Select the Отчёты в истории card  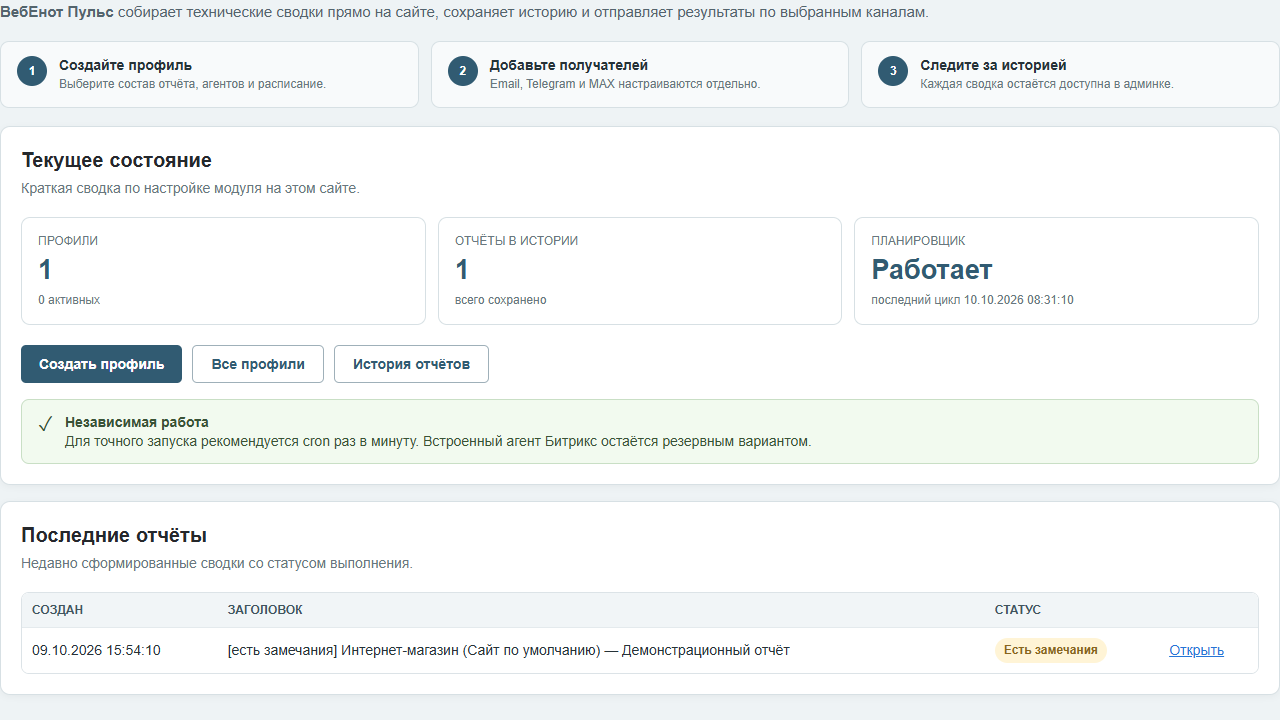640,271
